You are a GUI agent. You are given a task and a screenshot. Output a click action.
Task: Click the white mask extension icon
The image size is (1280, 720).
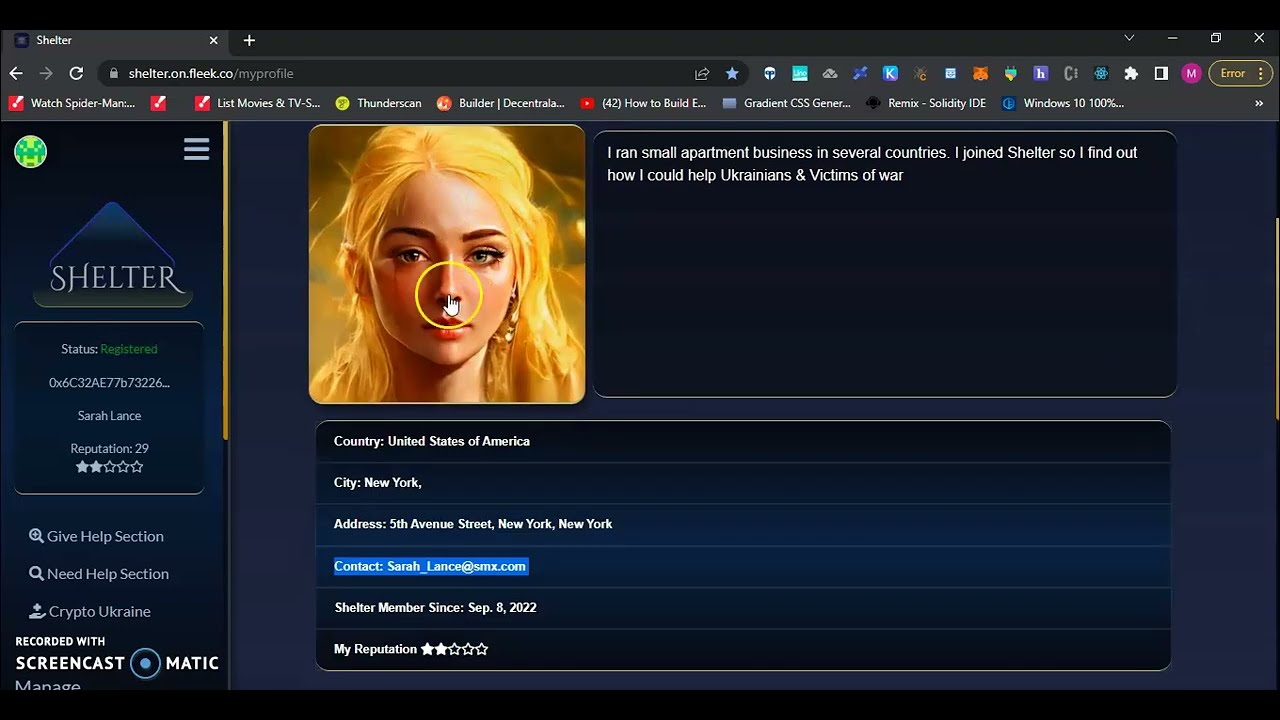[x=769, y=73]
